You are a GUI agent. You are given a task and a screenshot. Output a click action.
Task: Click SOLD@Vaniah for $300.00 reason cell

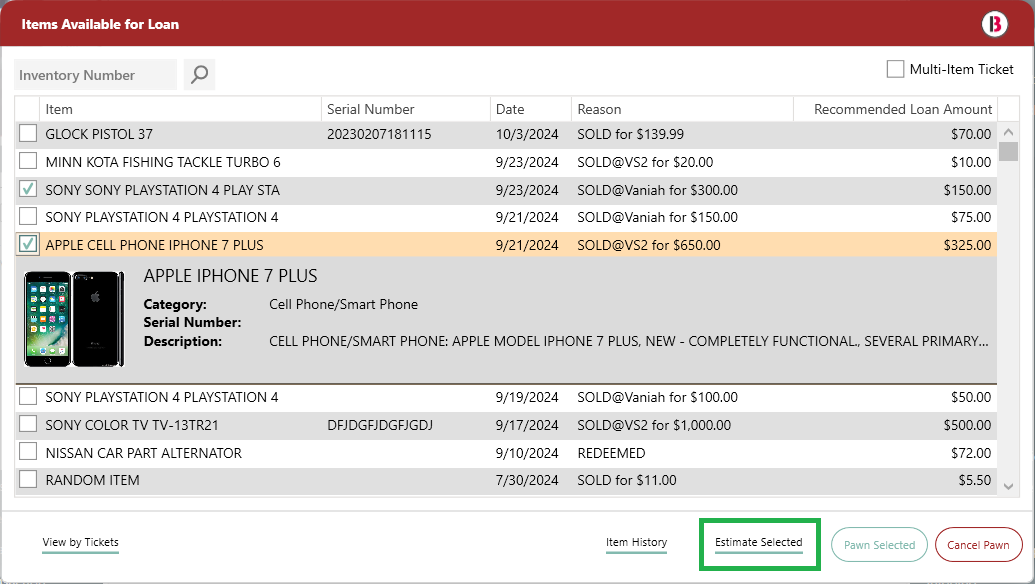657,190
